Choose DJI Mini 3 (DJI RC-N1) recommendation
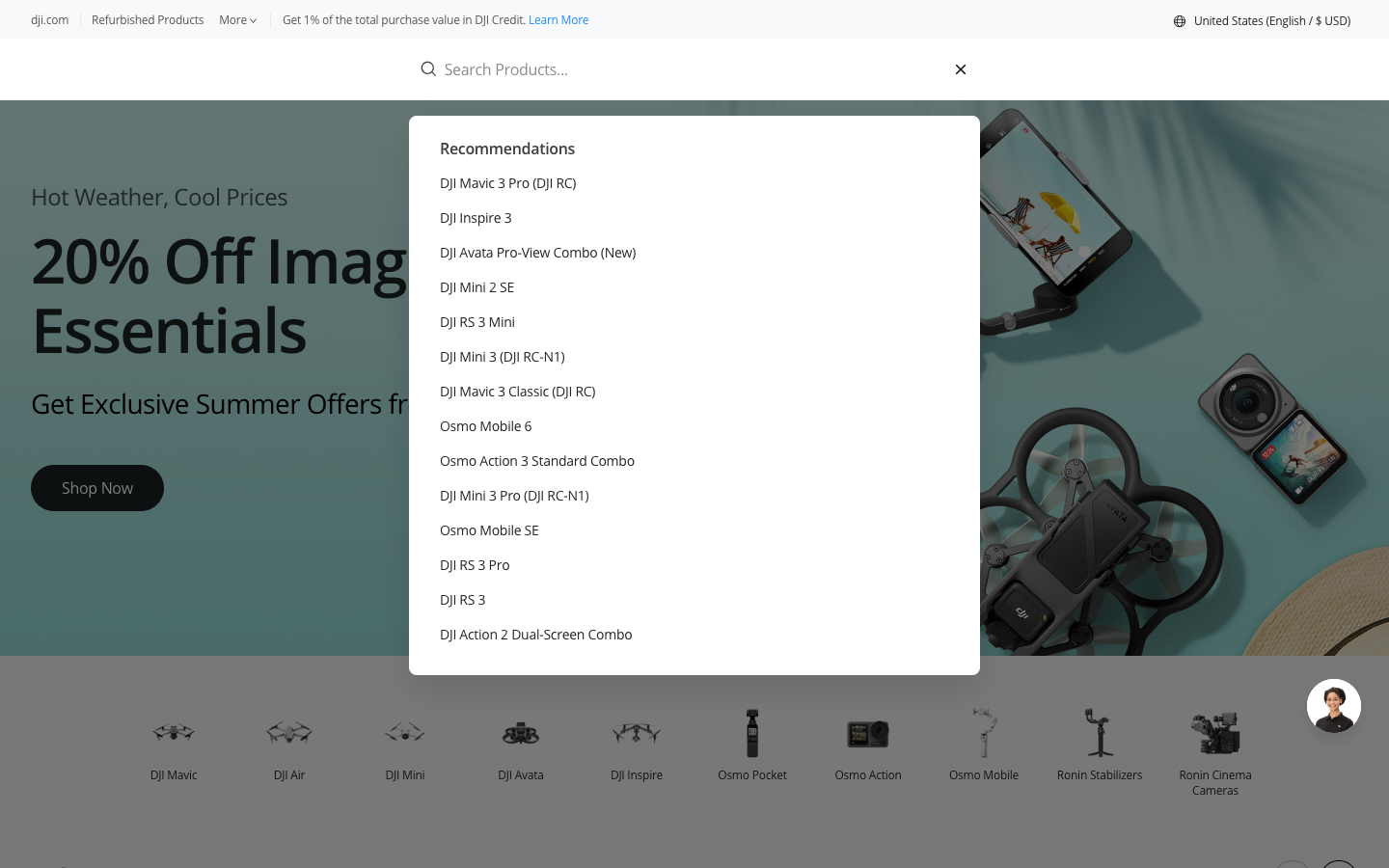Image resolution: width=1389 pixels, height=868 pixels. pos(503,357)
